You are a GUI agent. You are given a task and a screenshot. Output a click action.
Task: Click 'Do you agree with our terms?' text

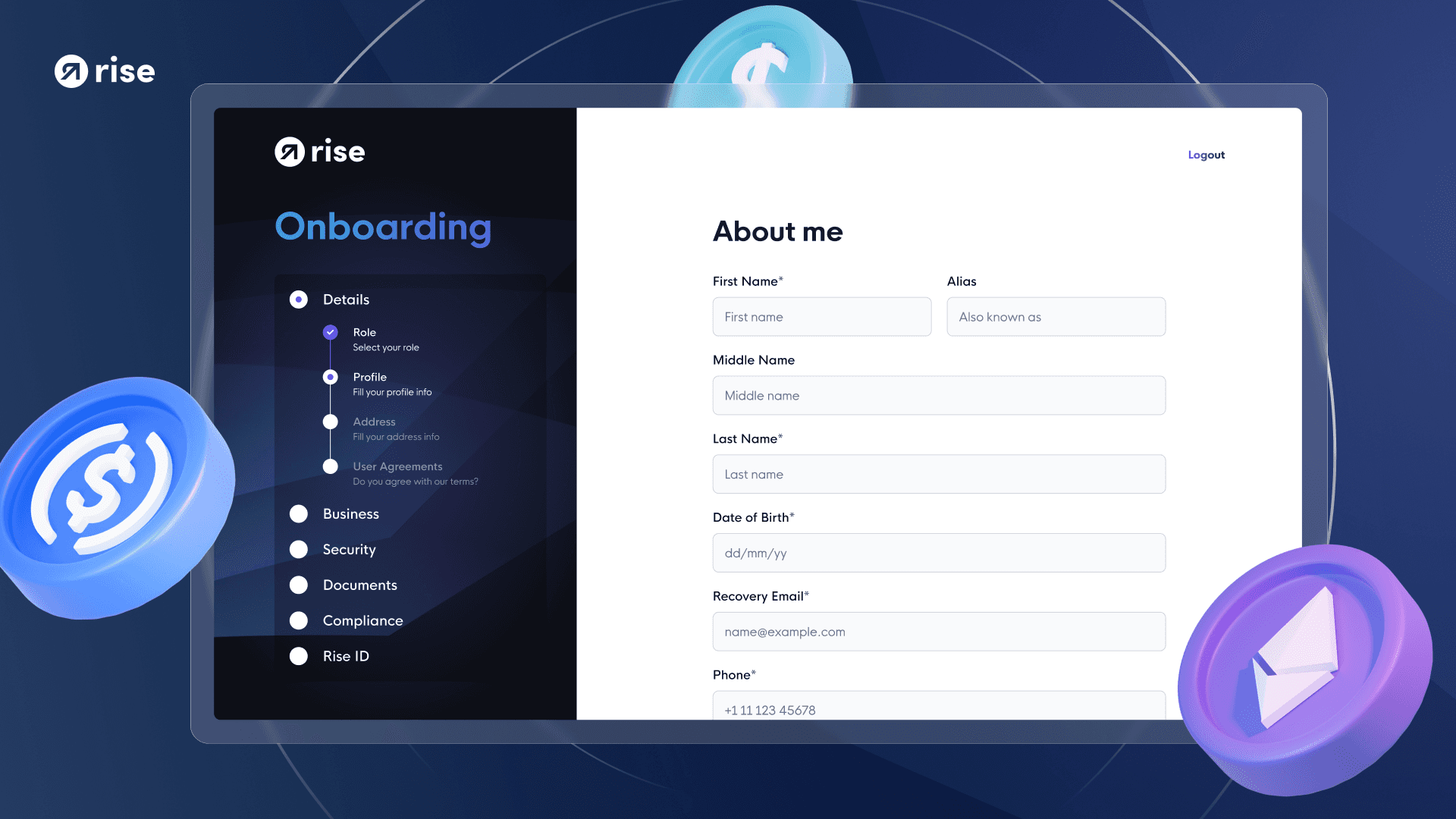click(416, 482)
